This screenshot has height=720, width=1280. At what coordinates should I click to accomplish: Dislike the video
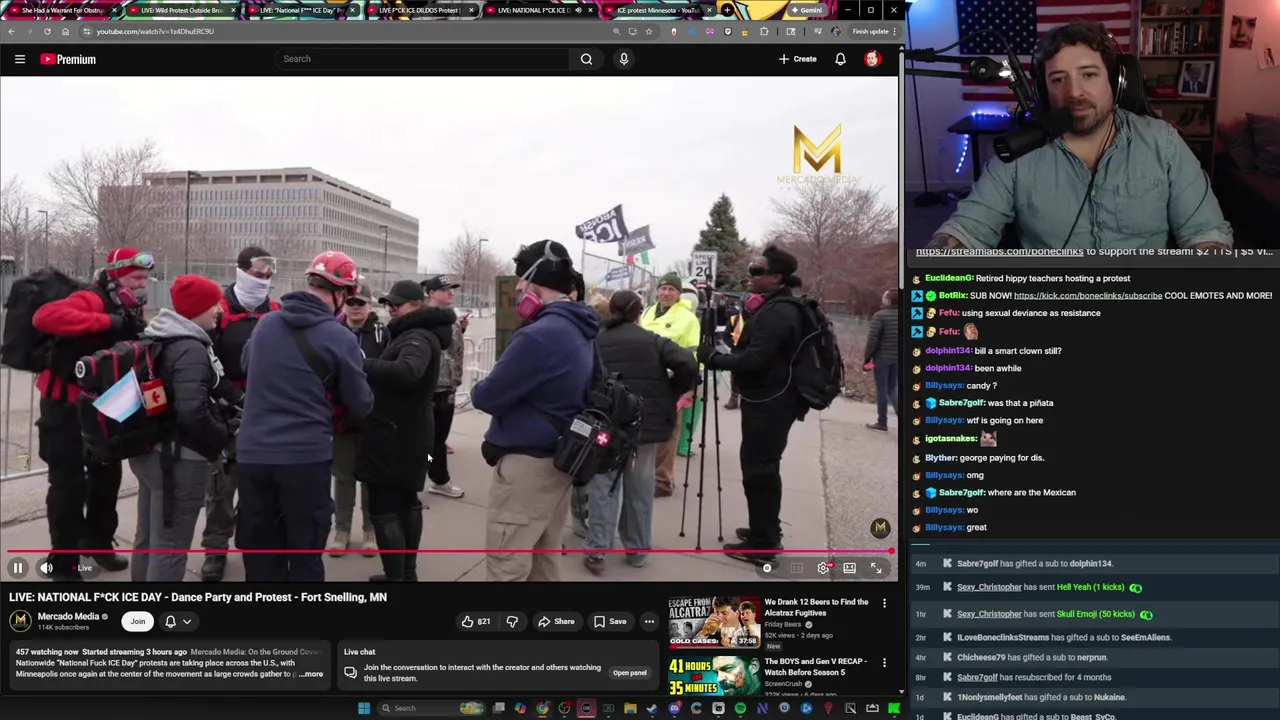tap(512, 621)
